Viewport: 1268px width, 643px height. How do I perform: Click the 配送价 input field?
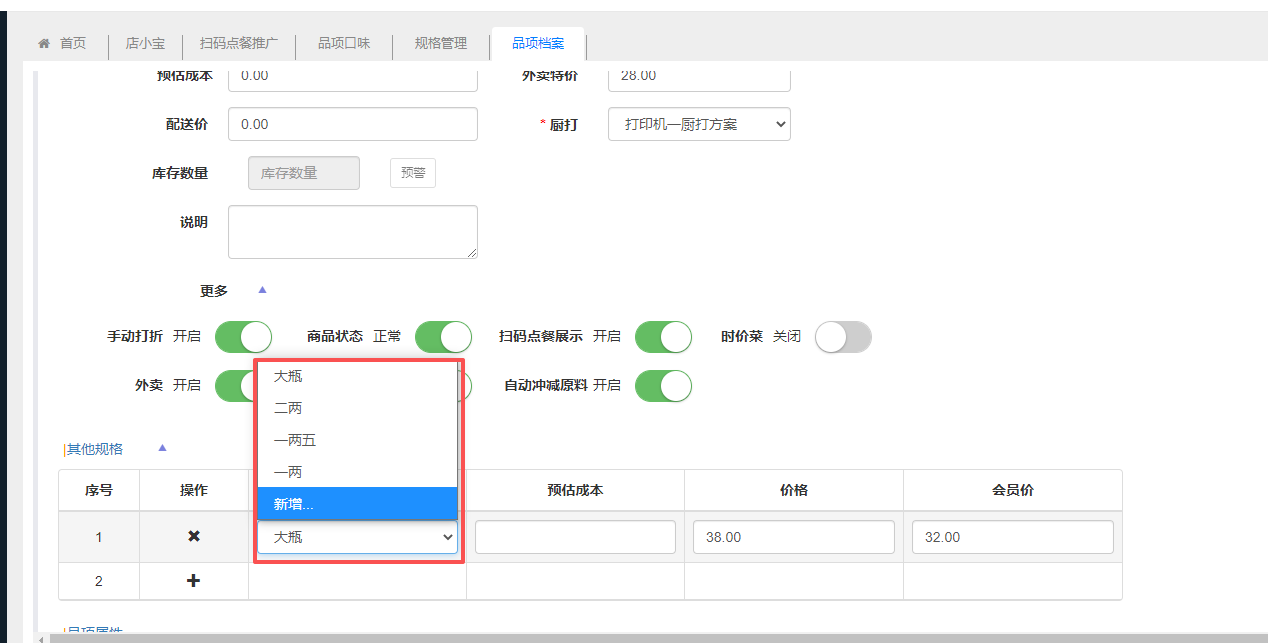[352, 124]
